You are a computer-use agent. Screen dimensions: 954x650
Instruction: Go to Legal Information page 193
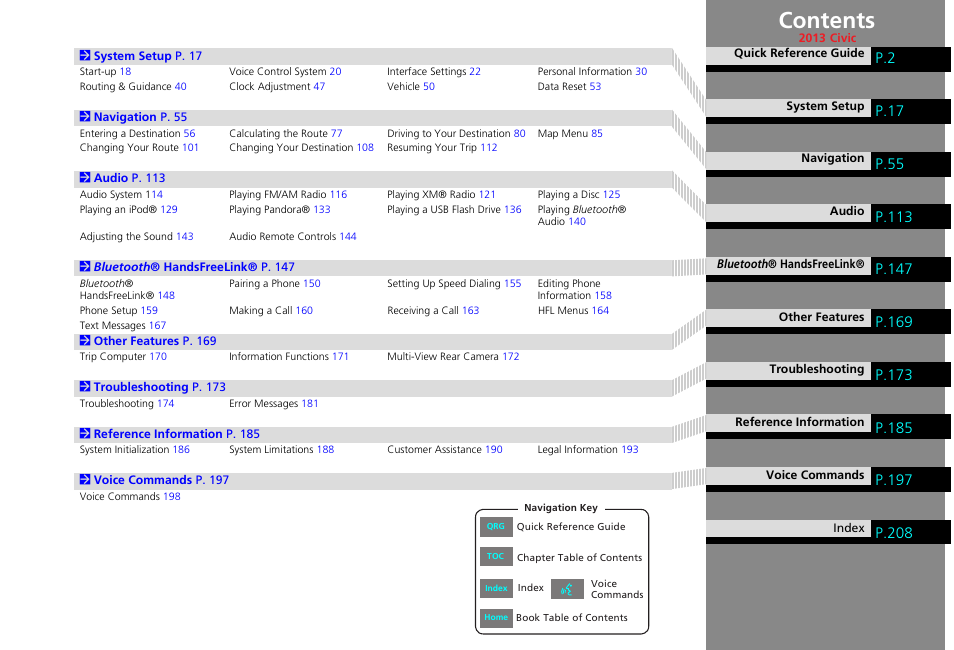pos(588,450)
